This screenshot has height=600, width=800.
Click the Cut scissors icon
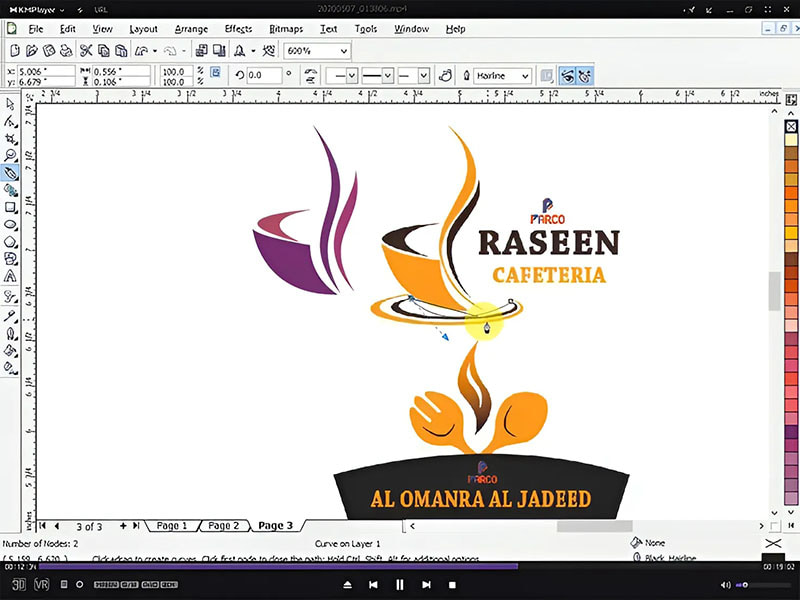point(86,50)
